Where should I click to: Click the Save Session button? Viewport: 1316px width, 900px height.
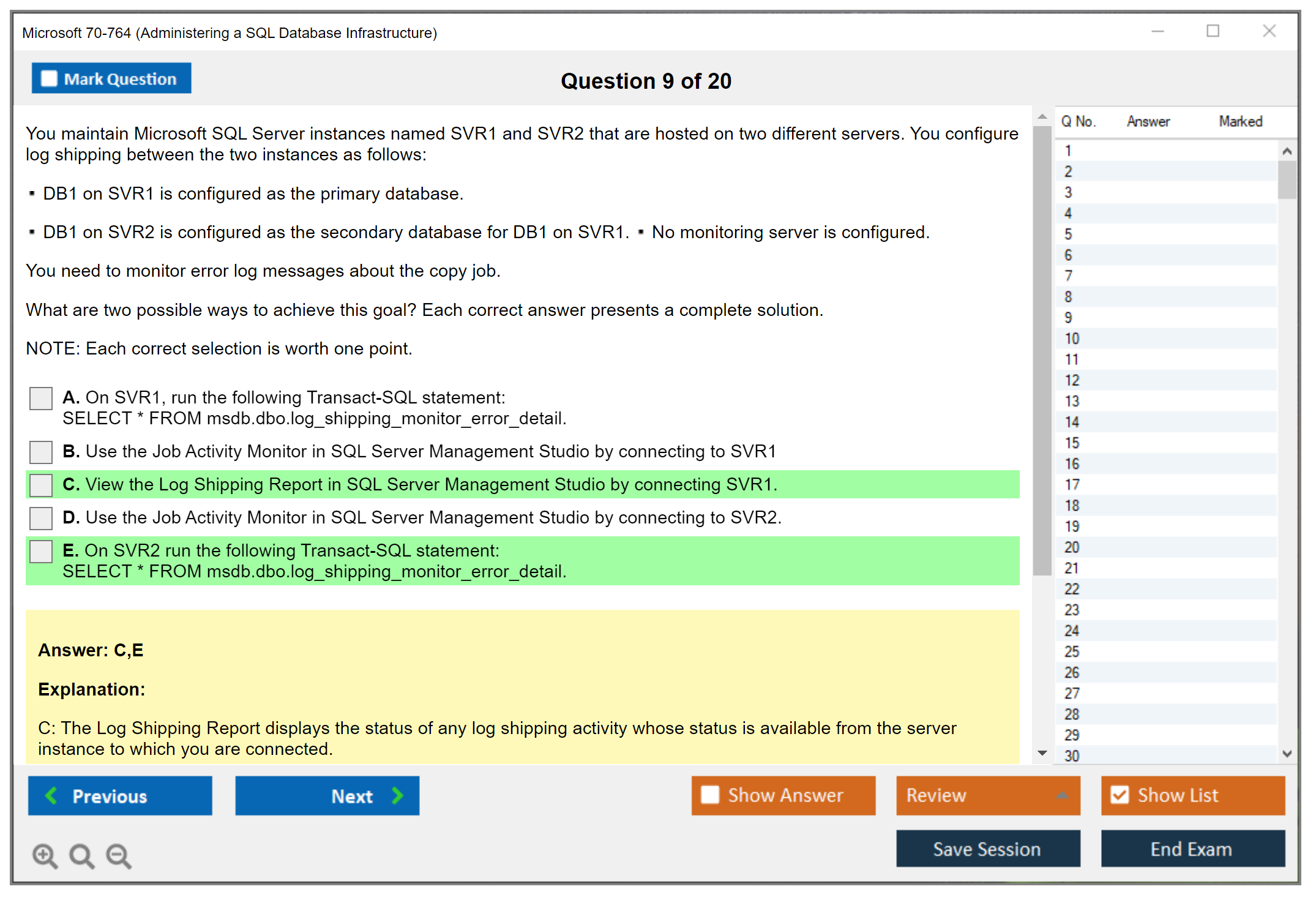pos(987,849)
